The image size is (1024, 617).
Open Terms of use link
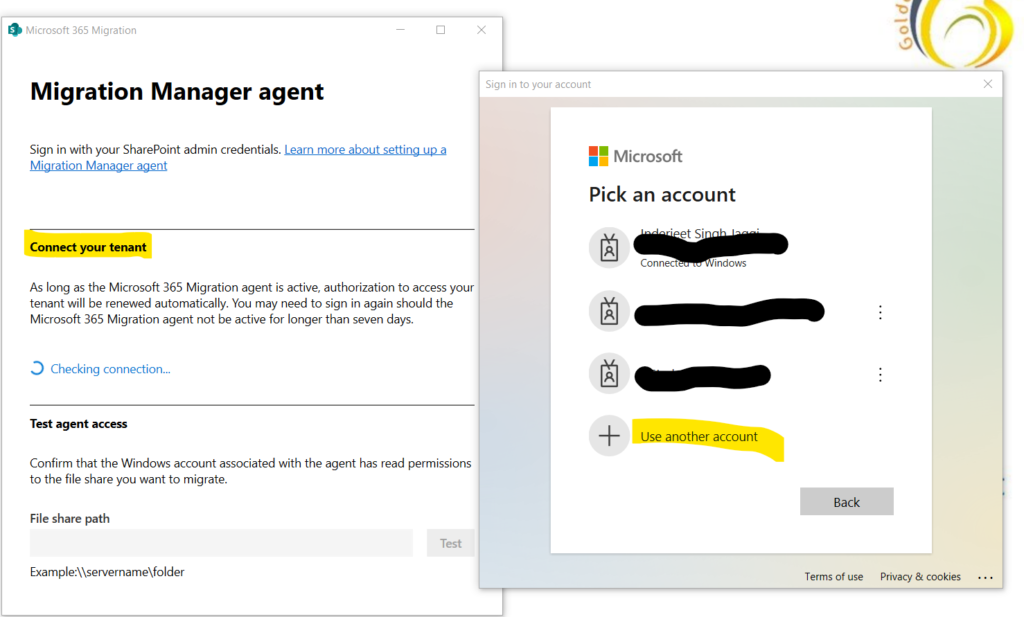tap(833, 577)
